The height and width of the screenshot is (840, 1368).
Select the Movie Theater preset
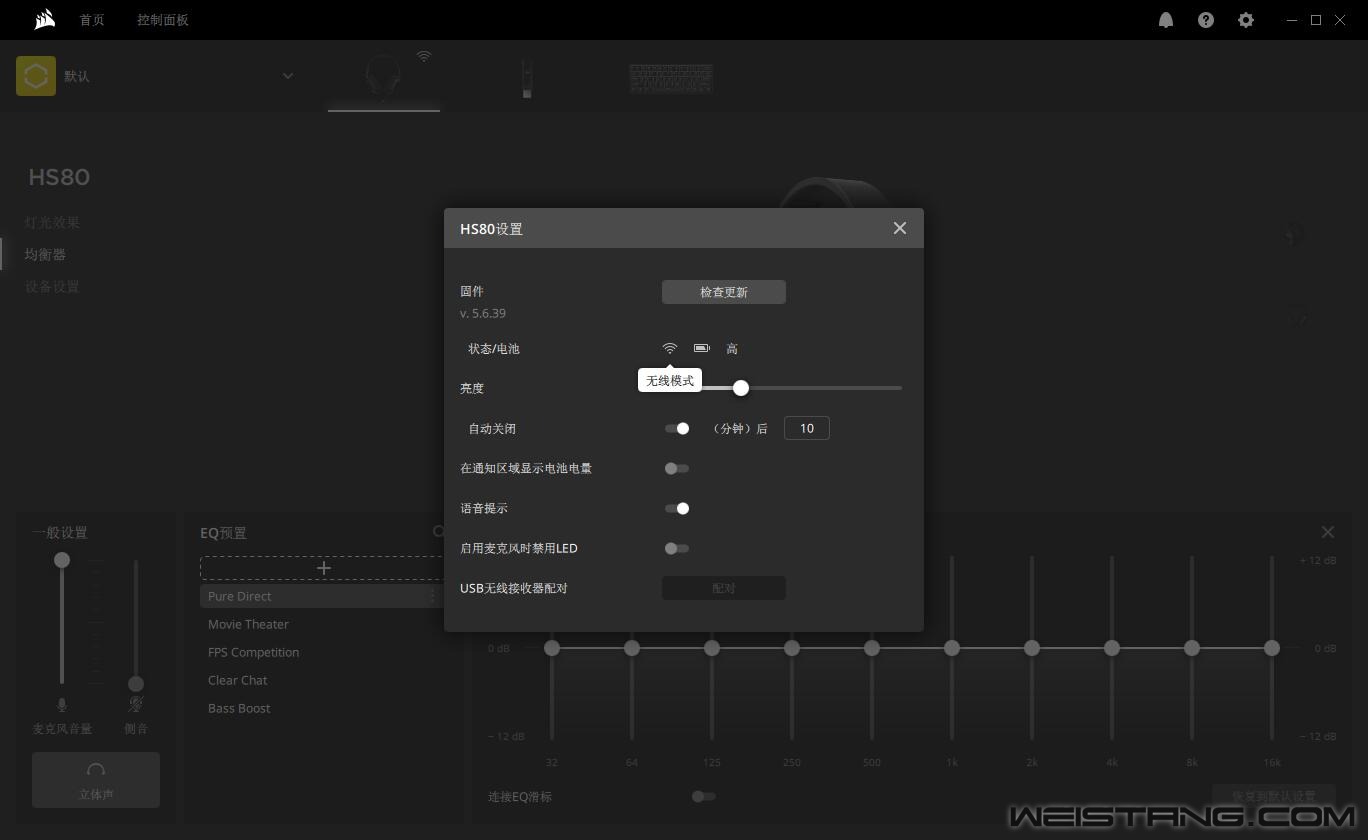tap(248, 624)
